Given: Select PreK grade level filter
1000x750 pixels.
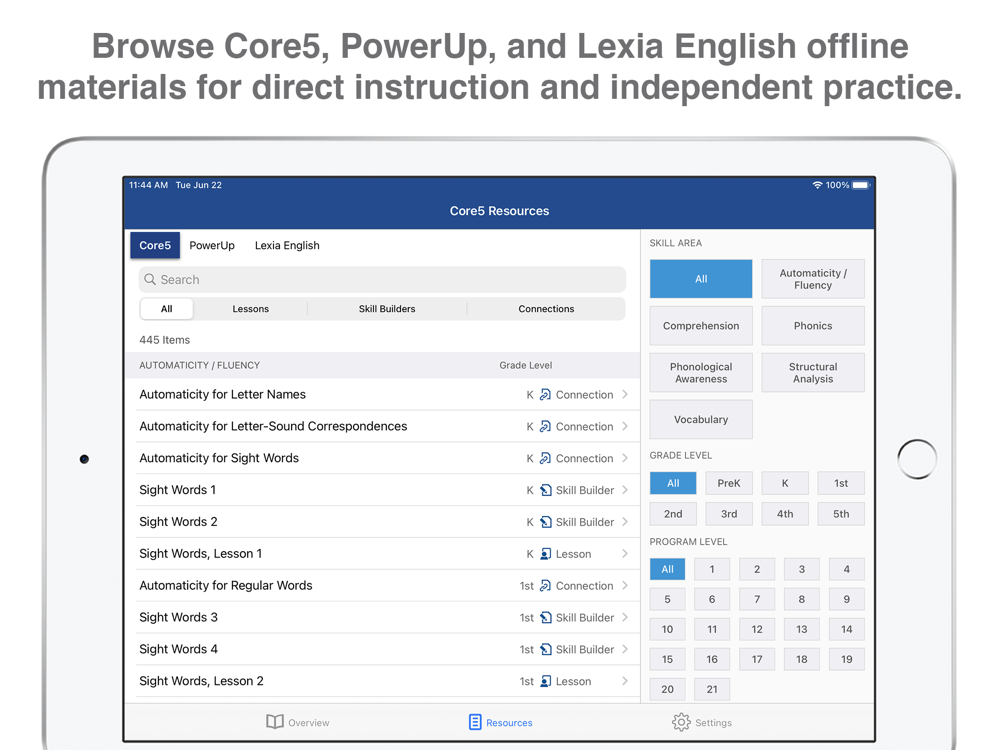Looking at the screenshot, I should (x=729, y=483).
